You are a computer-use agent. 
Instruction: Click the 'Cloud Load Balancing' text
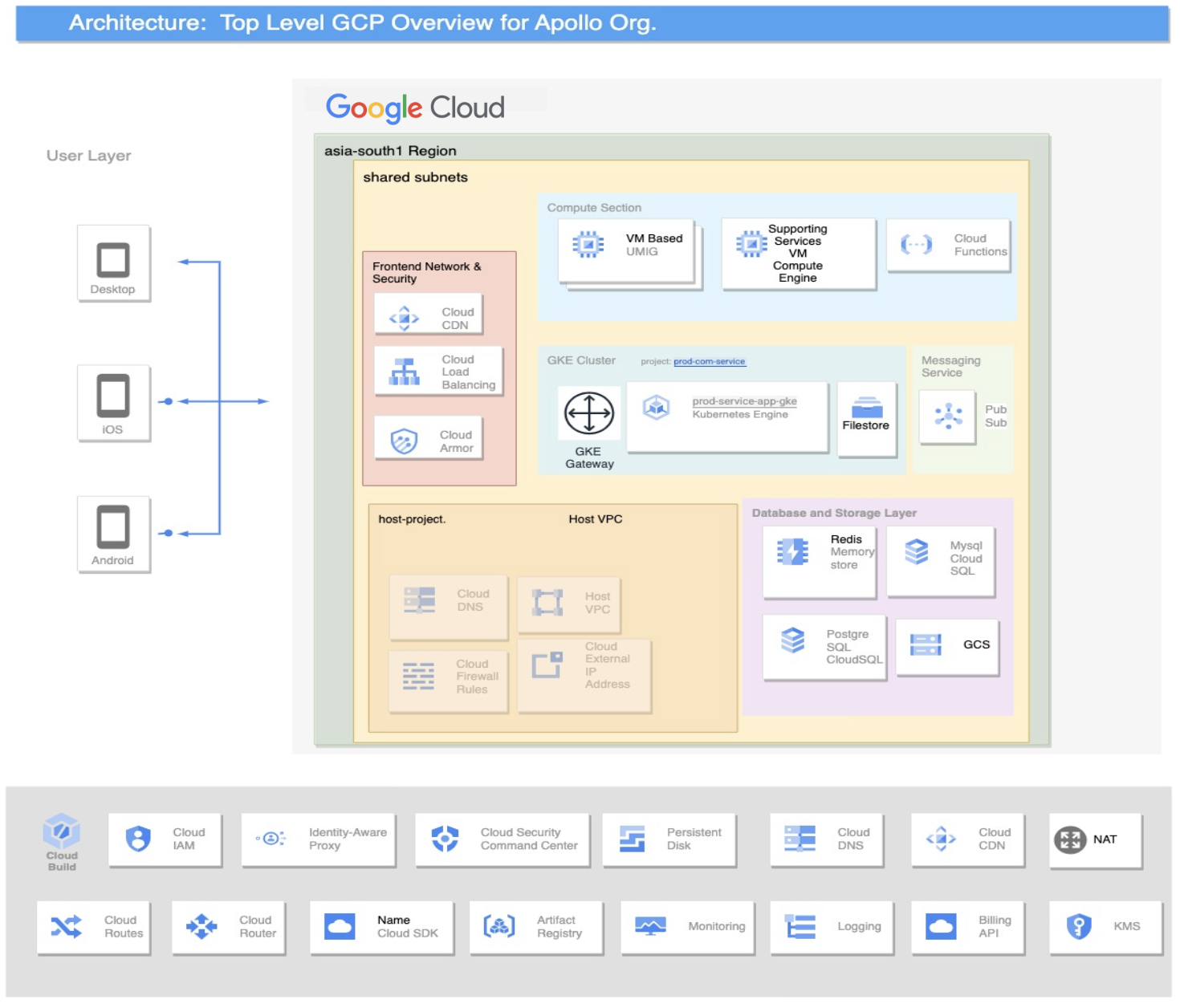(x=468, y=372)
